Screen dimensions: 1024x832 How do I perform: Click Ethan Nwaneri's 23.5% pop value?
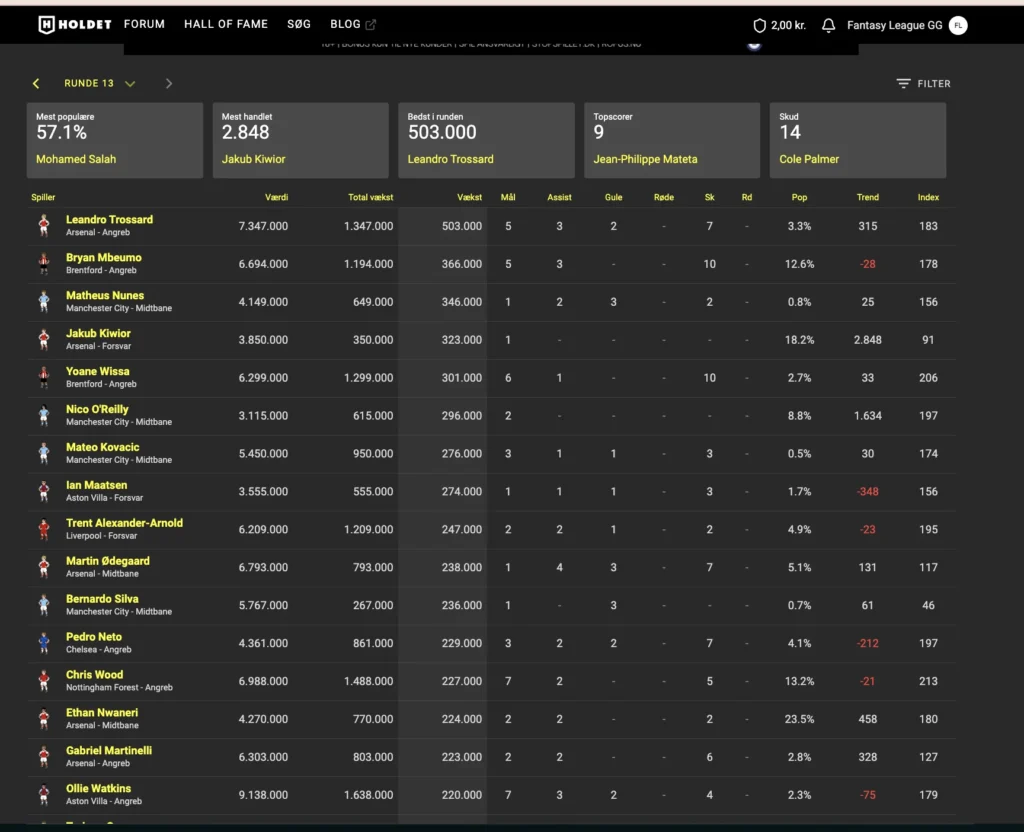pyautogui.click(x=799, y=719)
